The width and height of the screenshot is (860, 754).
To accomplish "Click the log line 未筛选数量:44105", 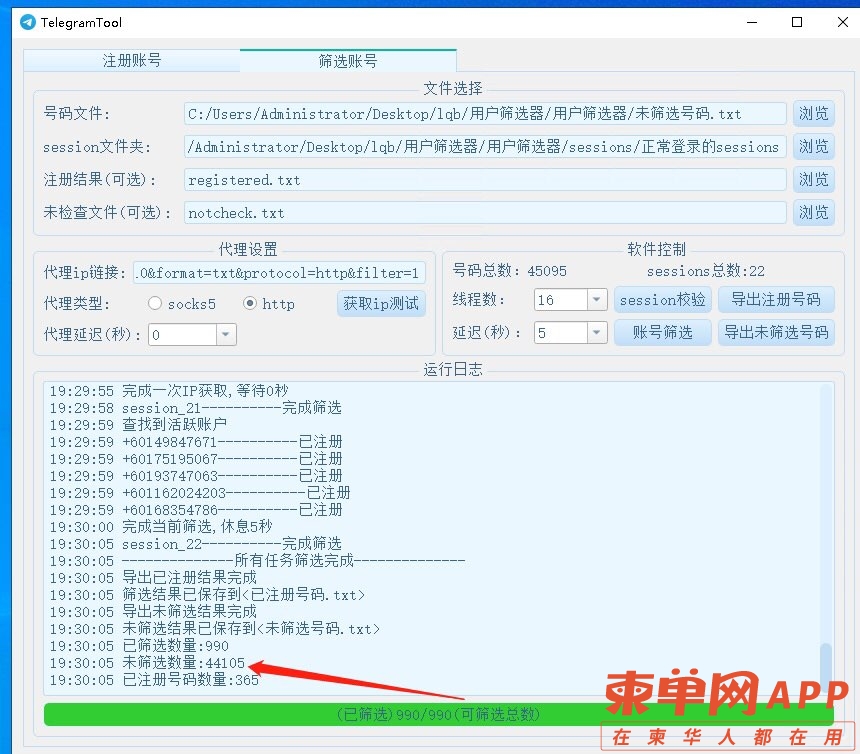I will pyautogui.click(x=147, y=663).
